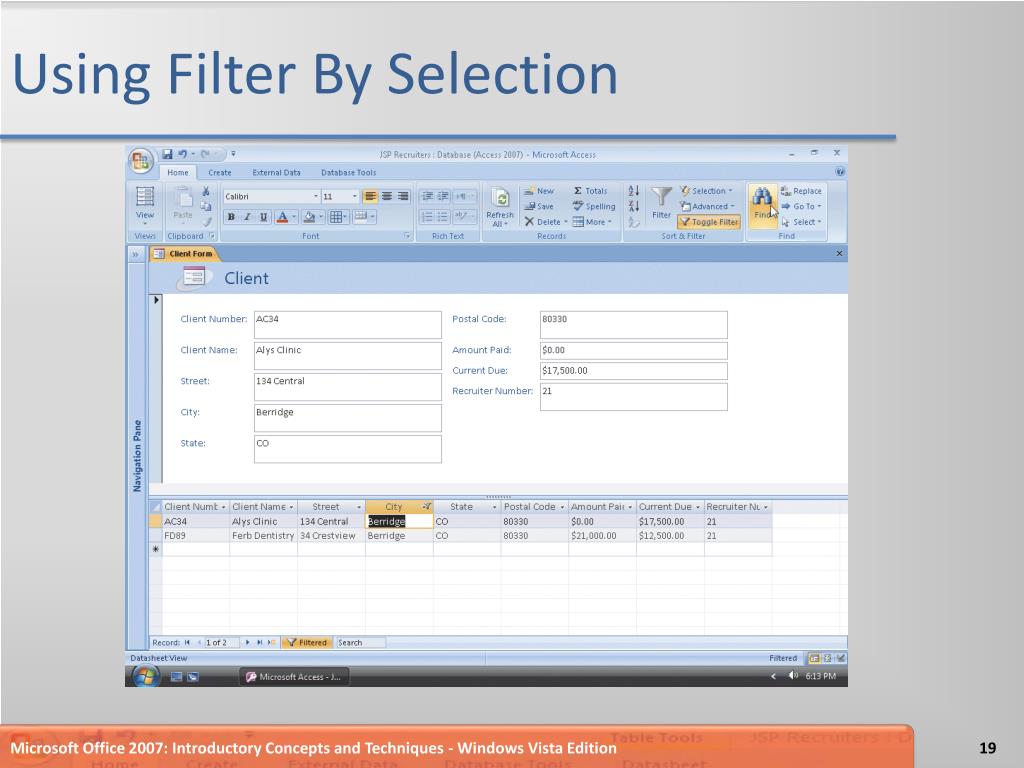1024x768 pixels.
Task: Open the City column header dropdown
Action: 427,507
